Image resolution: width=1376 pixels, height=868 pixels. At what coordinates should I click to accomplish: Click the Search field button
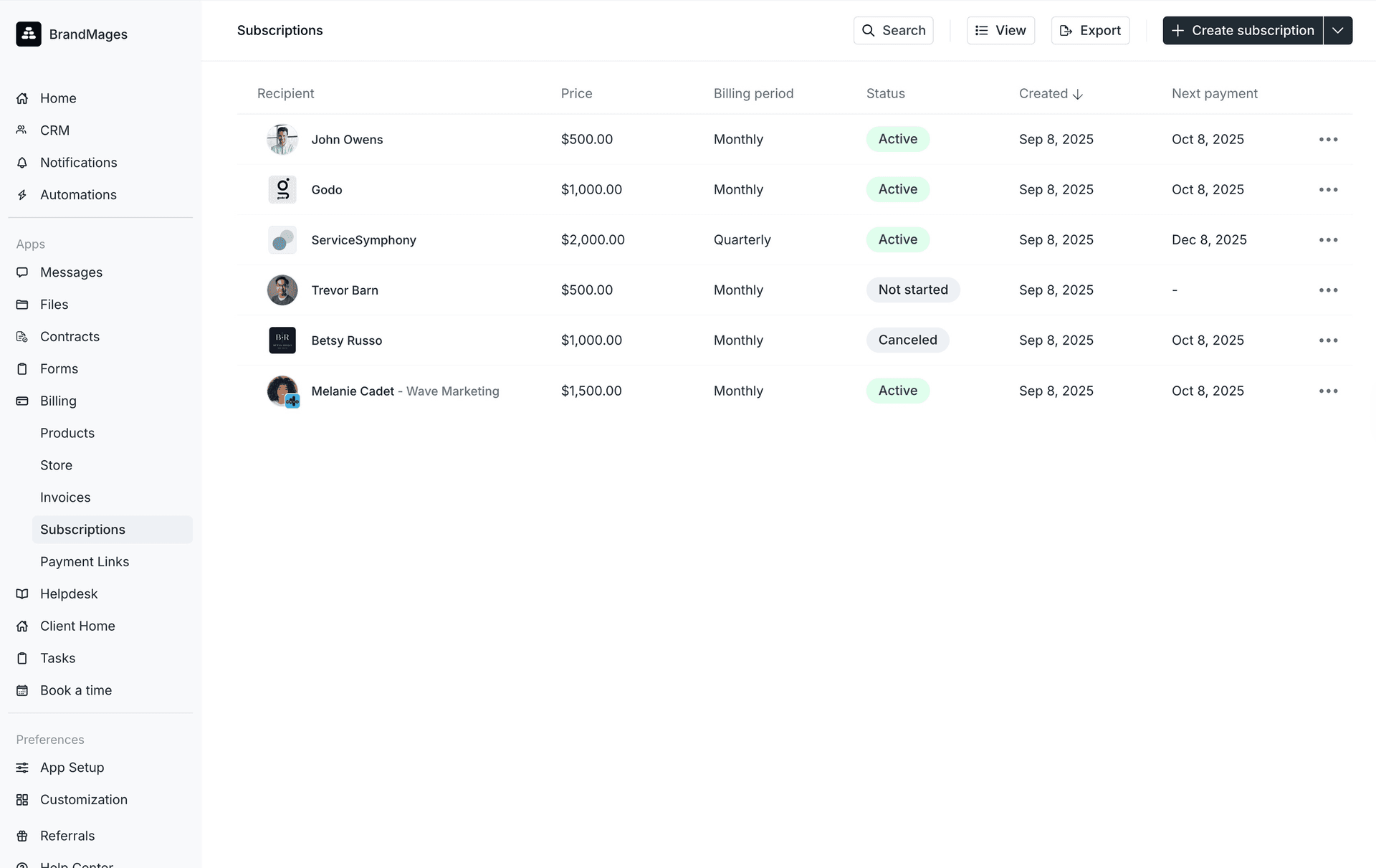(893, 31)
